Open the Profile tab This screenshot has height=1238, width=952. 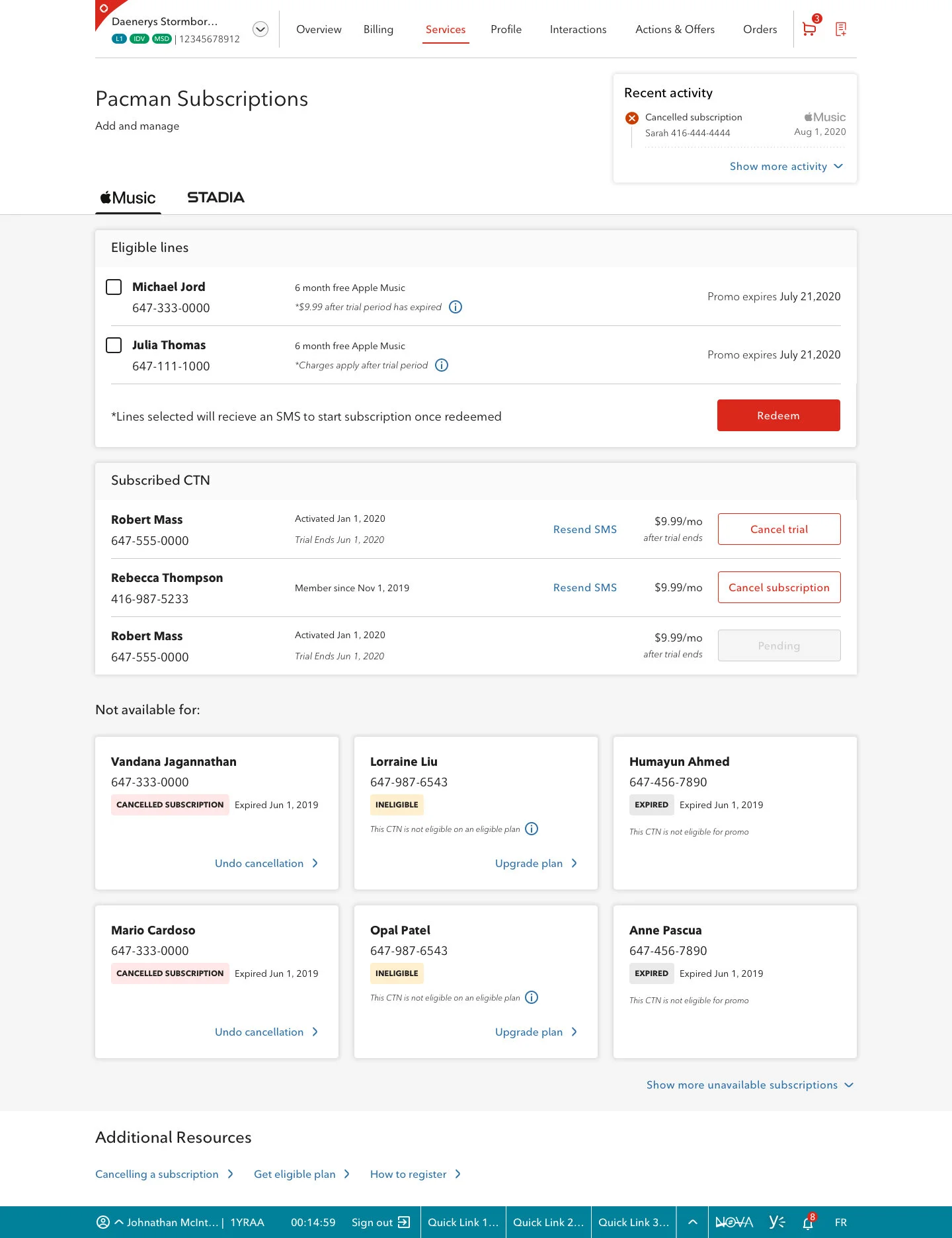coord(506,29)
